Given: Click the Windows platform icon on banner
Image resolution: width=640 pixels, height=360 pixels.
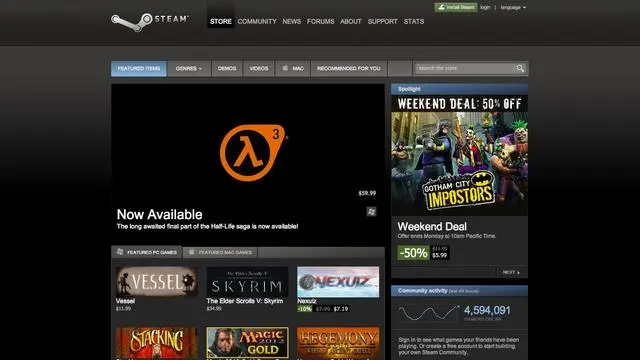Looking at the screenshot, I should tap(371, 211).
